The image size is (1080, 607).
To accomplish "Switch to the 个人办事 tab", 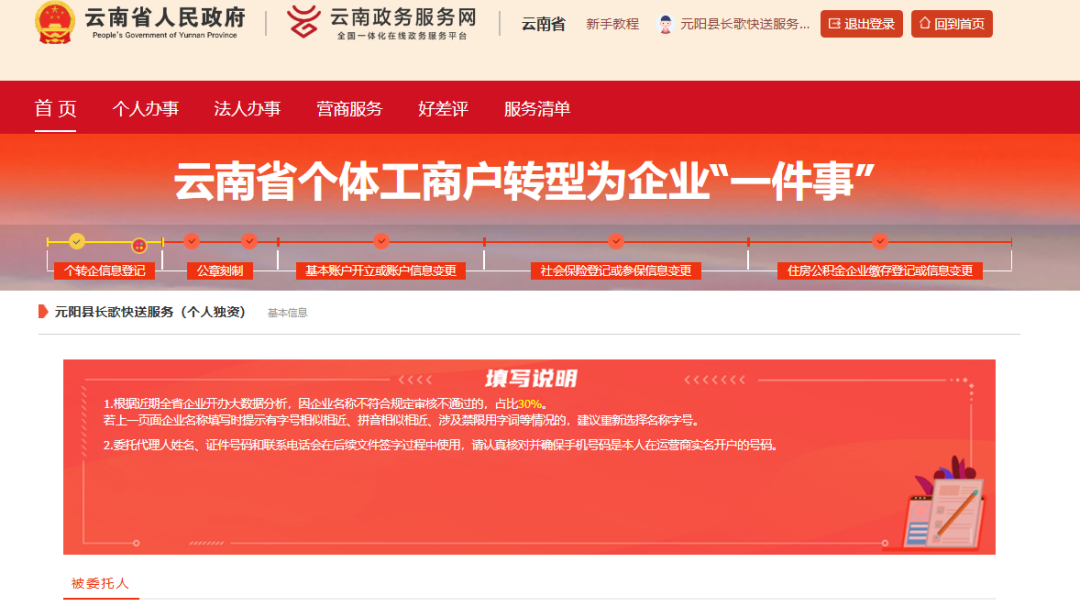I will tap(146, 110).
